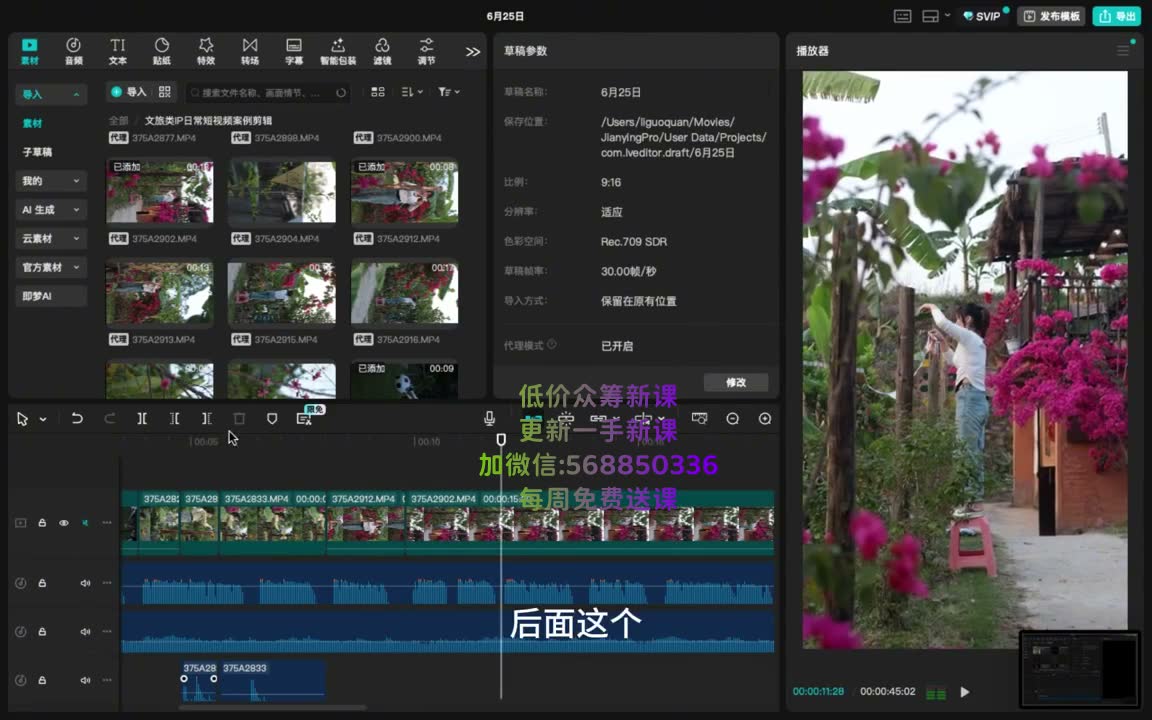Click the proxy mode help icon
Image resolution: width=1152 pixels, height=720 pixels.
pyautogui.click(x=552, y=345)
